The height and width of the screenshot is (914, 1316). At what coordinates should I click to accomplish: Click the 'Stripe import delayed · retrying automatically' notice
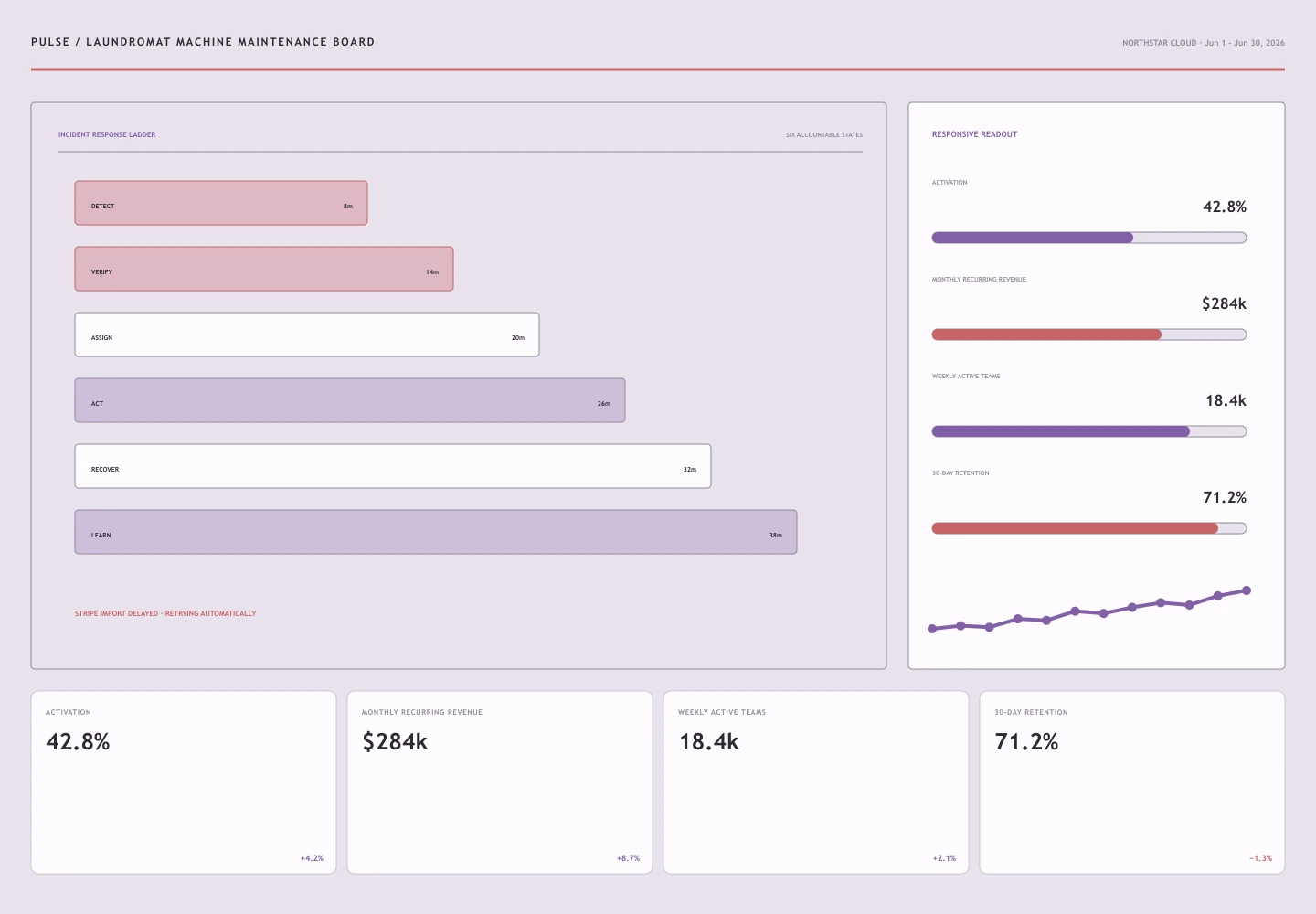tap(165, 613)
